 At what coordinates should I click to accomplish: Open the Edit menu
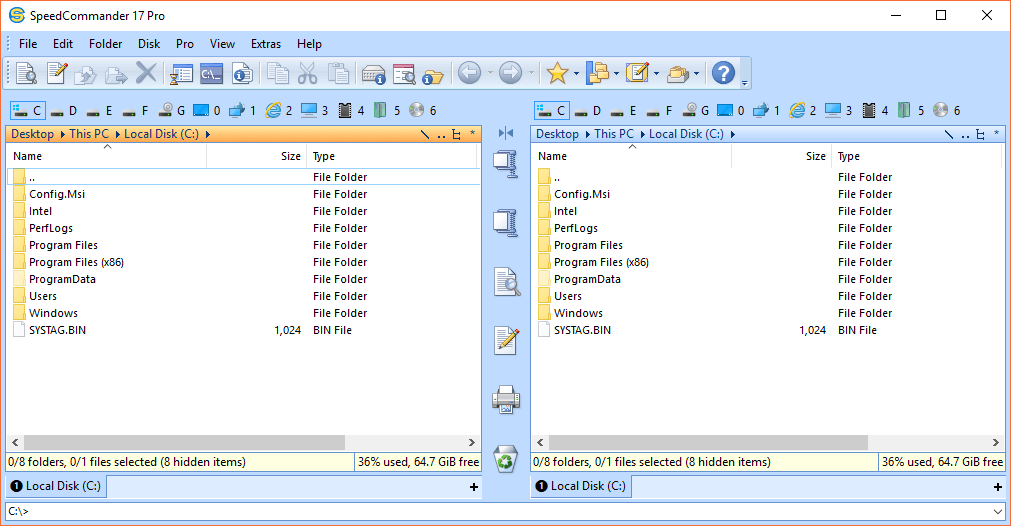[63, 44]
